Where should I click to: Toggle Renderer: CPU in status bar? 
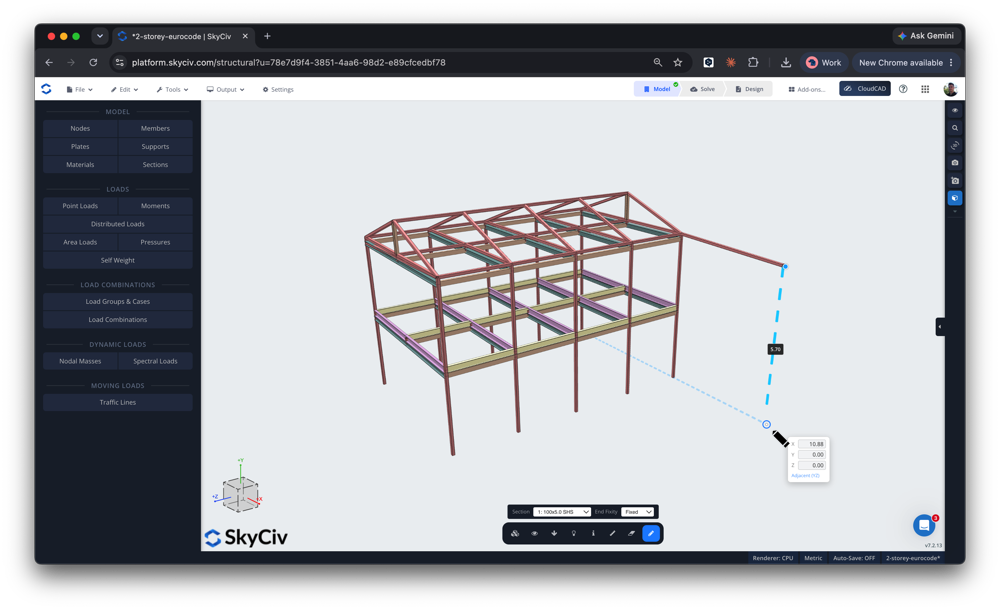point(772,558)
